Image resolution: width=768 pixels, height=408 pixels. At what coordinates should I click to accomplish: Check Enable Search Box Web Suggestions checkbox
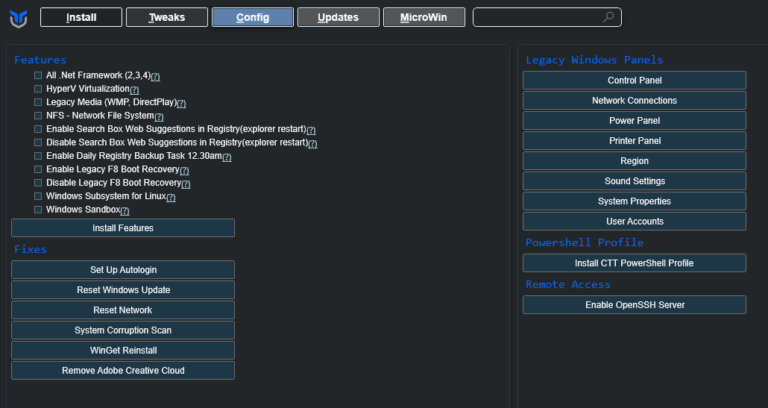tap(38, 129)
